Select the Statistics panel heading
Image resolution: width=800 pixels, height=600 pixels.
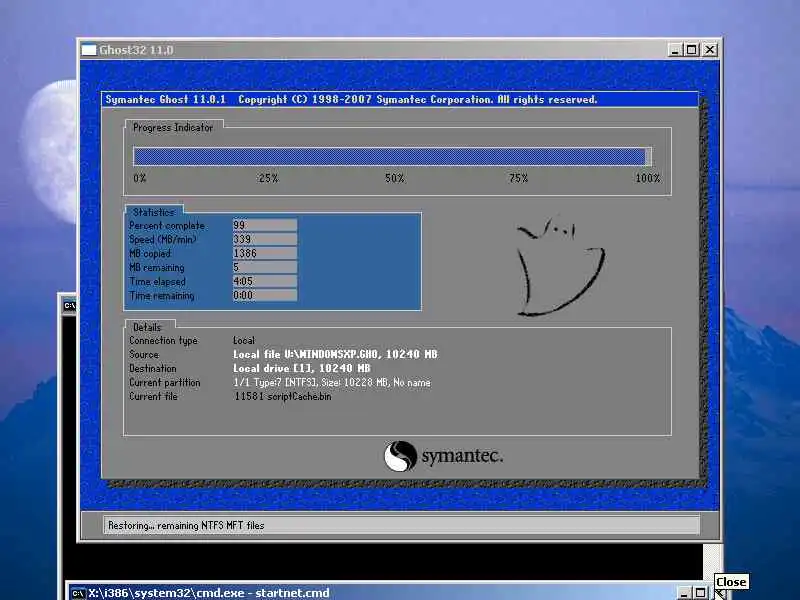[154, 212]
